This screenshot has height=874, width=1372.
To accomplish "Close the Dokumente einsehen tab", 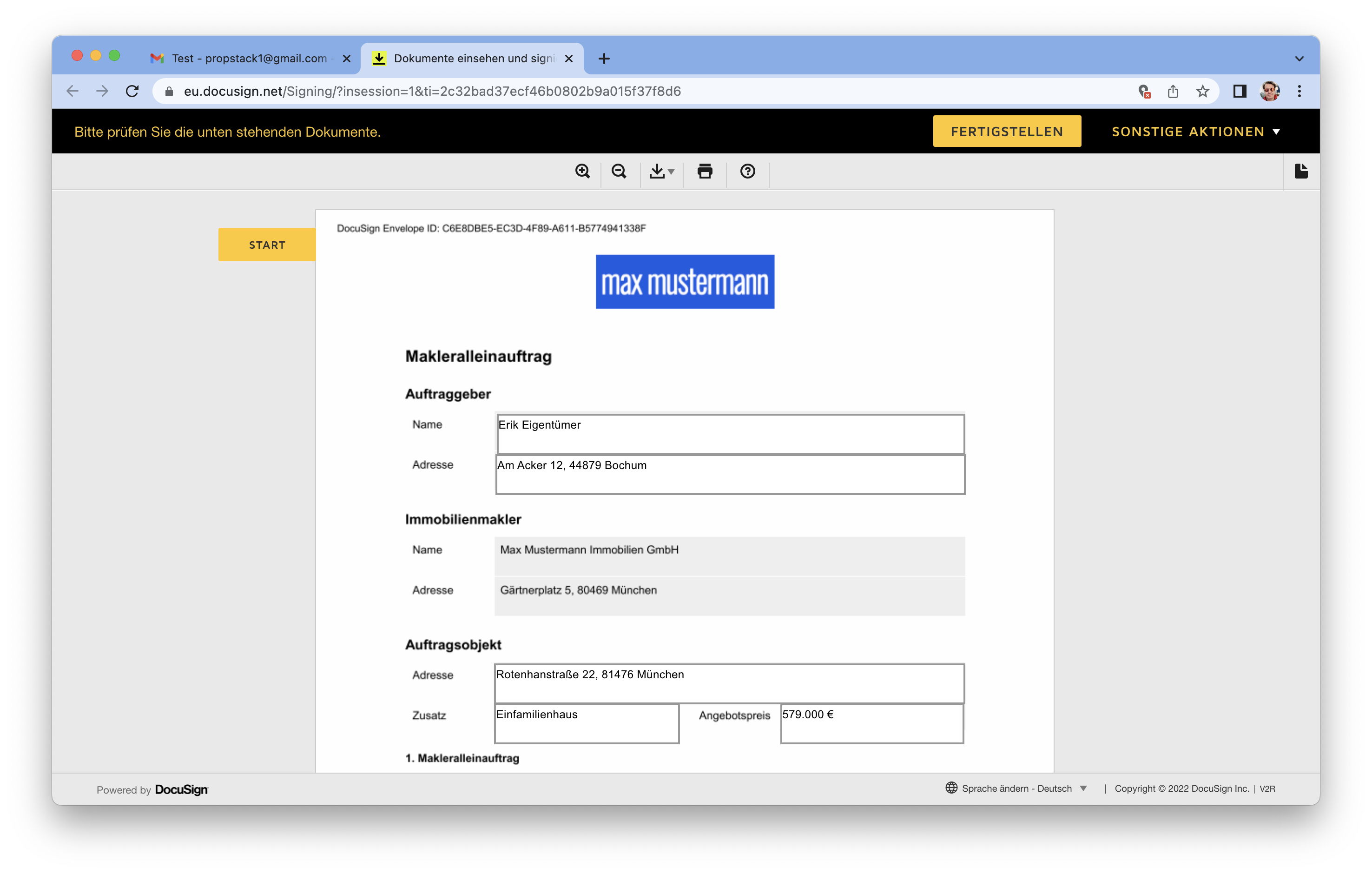I will pos(568,59).
